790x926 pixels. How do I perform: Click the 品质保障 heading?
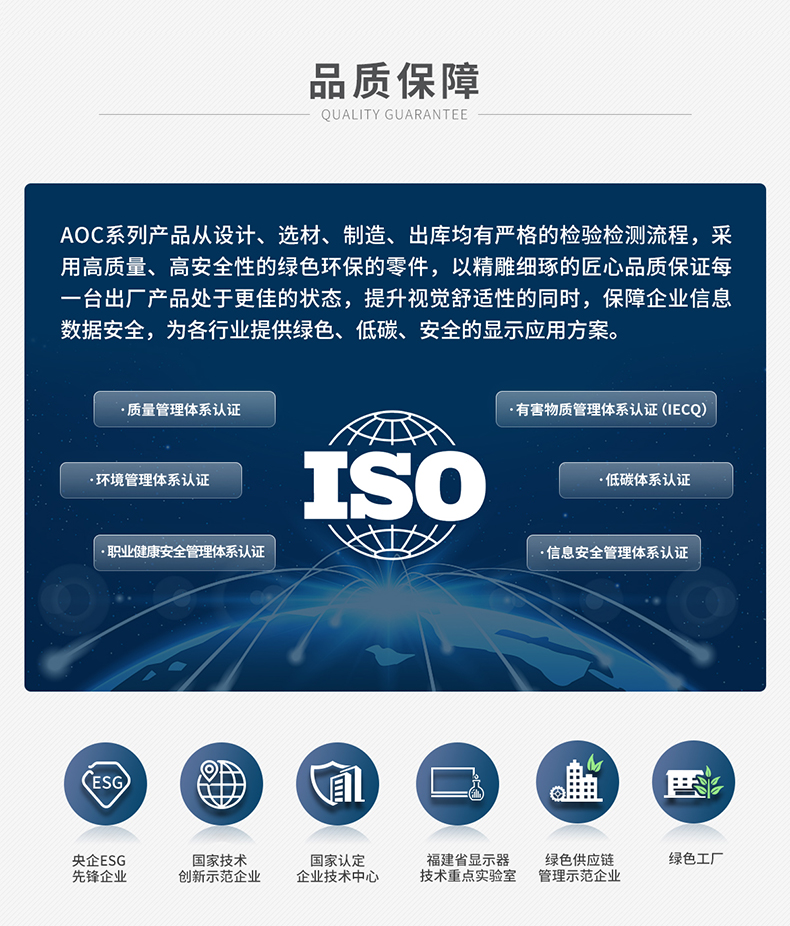tap(394, 81)
